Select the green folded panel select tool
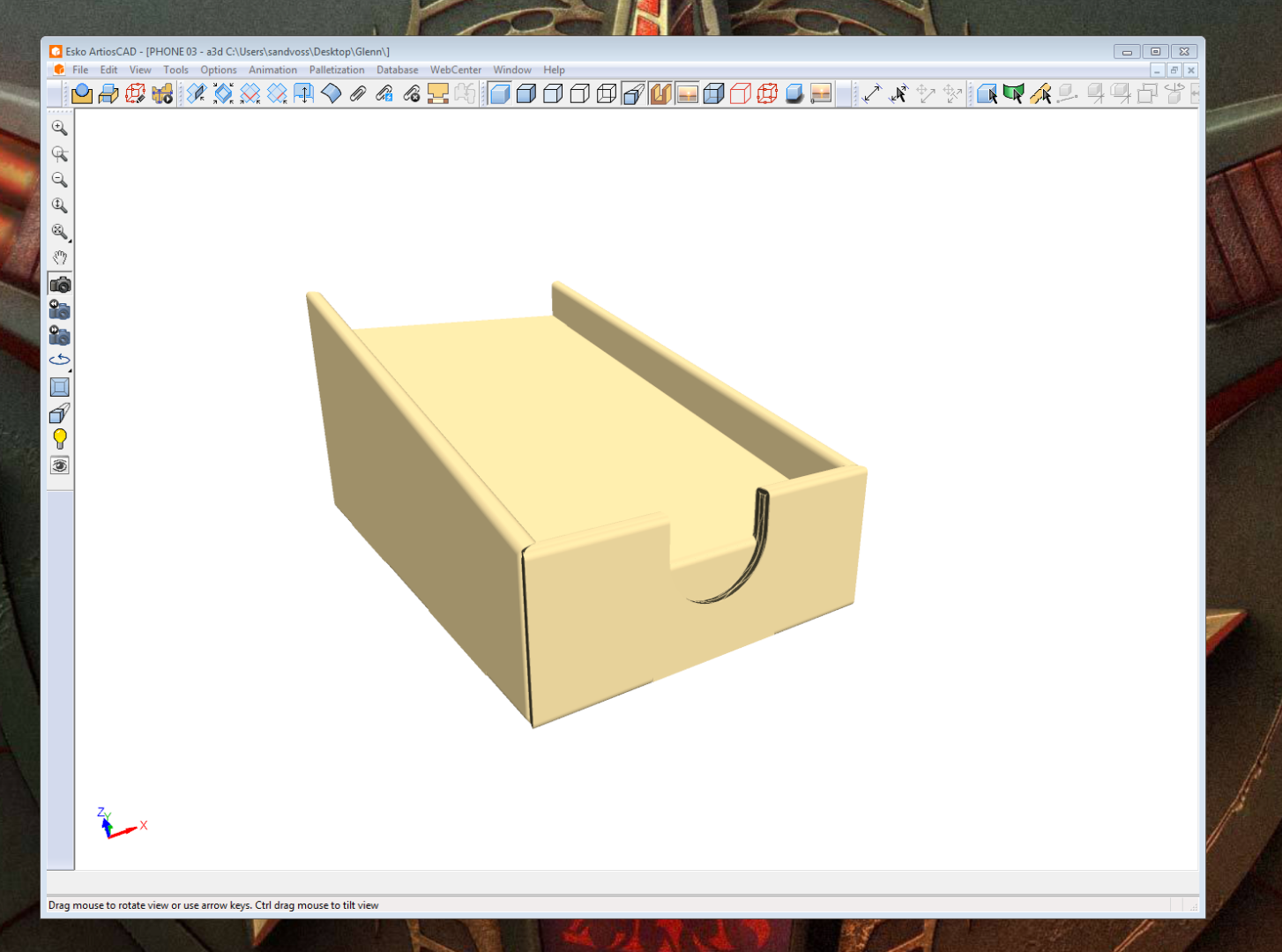 (x=1014, y=93)
